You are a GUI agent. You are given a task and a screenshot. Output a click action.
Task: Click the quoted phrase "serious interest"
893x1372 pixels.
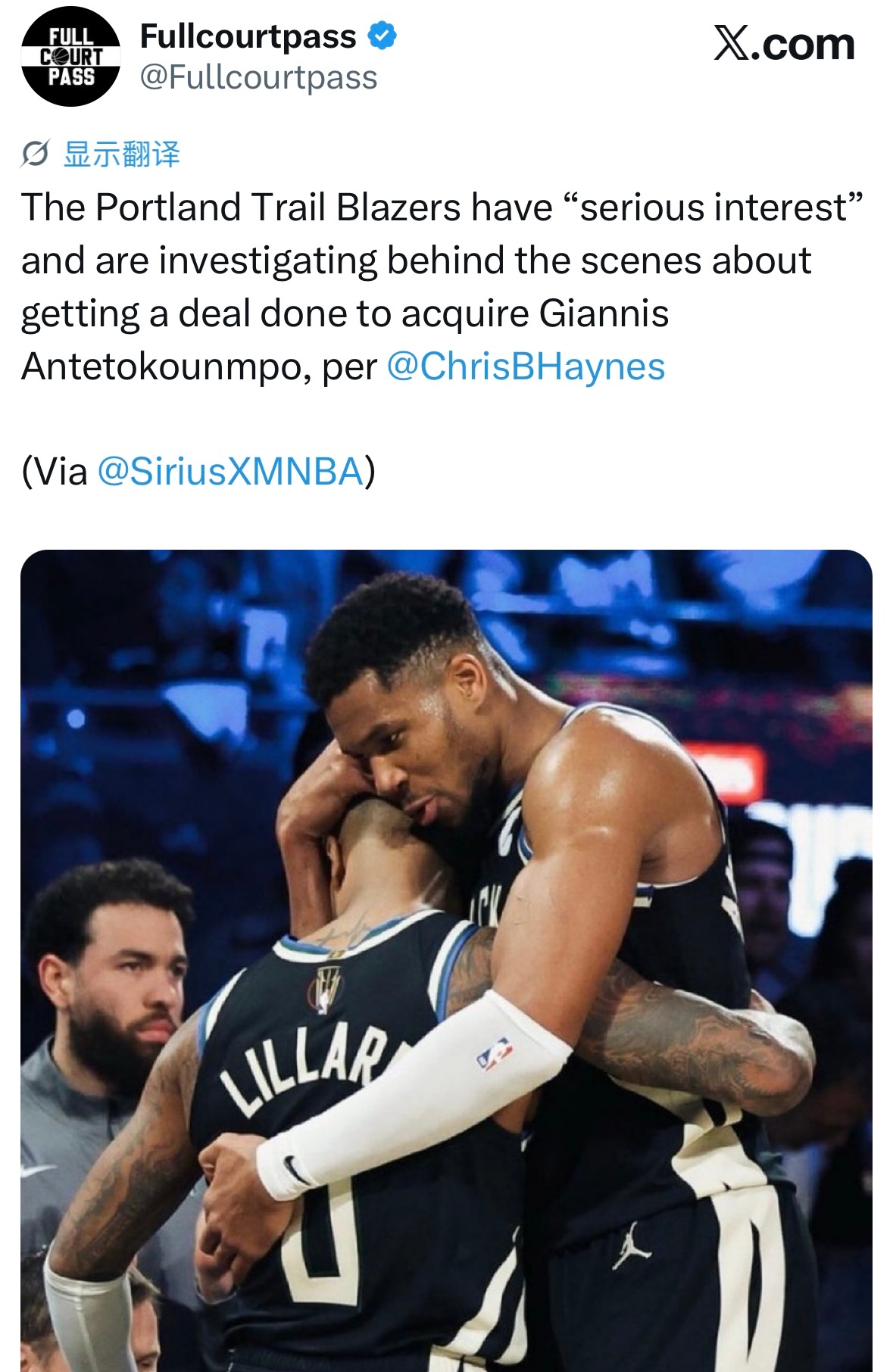pos(713,207)
